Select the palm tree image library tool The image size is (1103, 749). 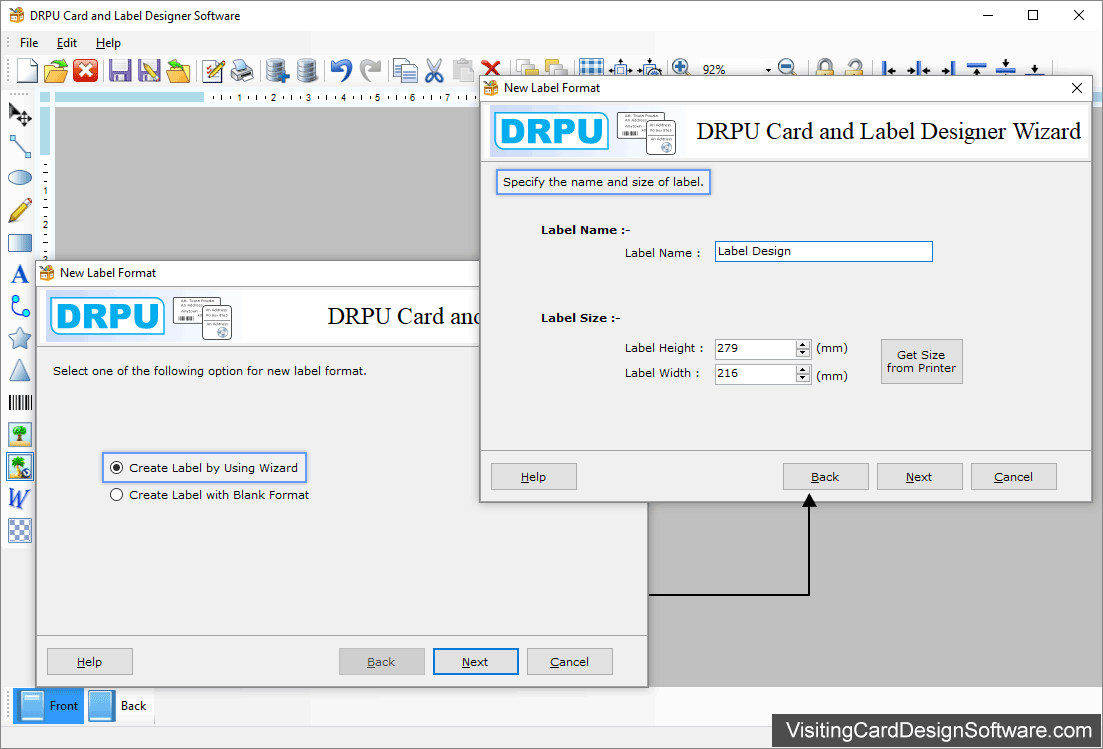click(20, 466)
